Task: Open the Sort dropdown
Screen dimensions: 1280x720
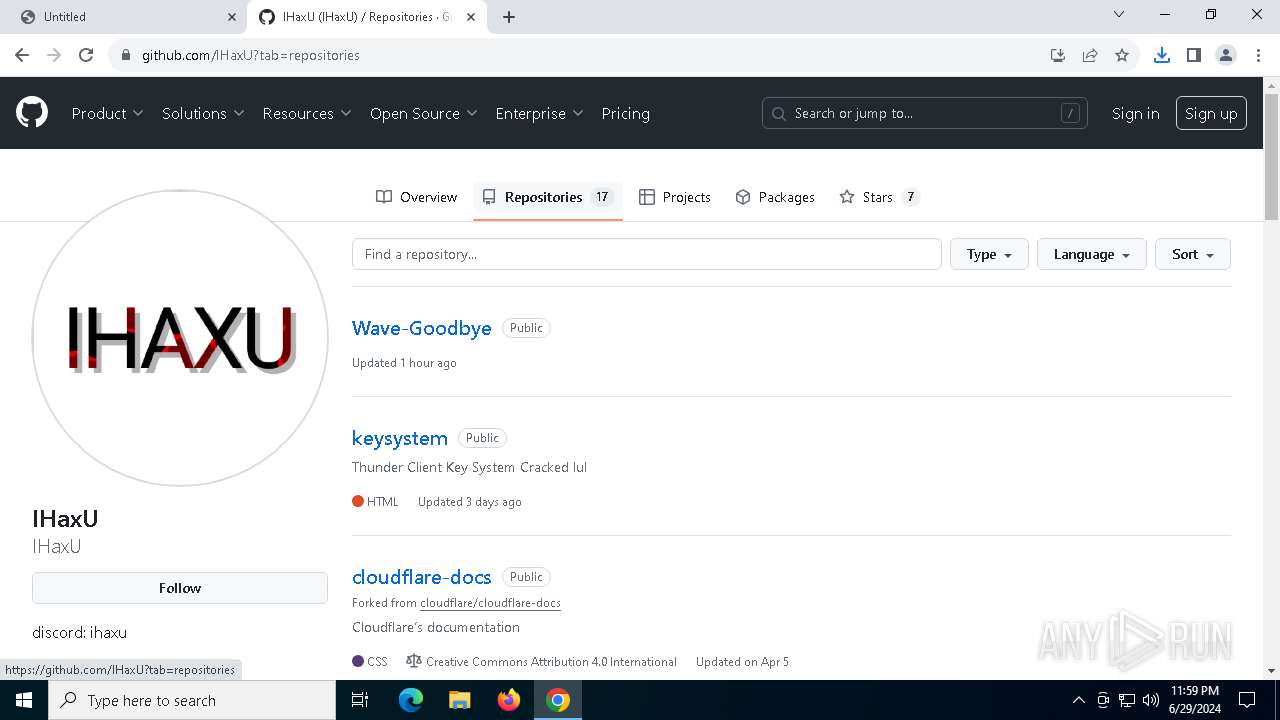Action: [x=1193, y=254]
